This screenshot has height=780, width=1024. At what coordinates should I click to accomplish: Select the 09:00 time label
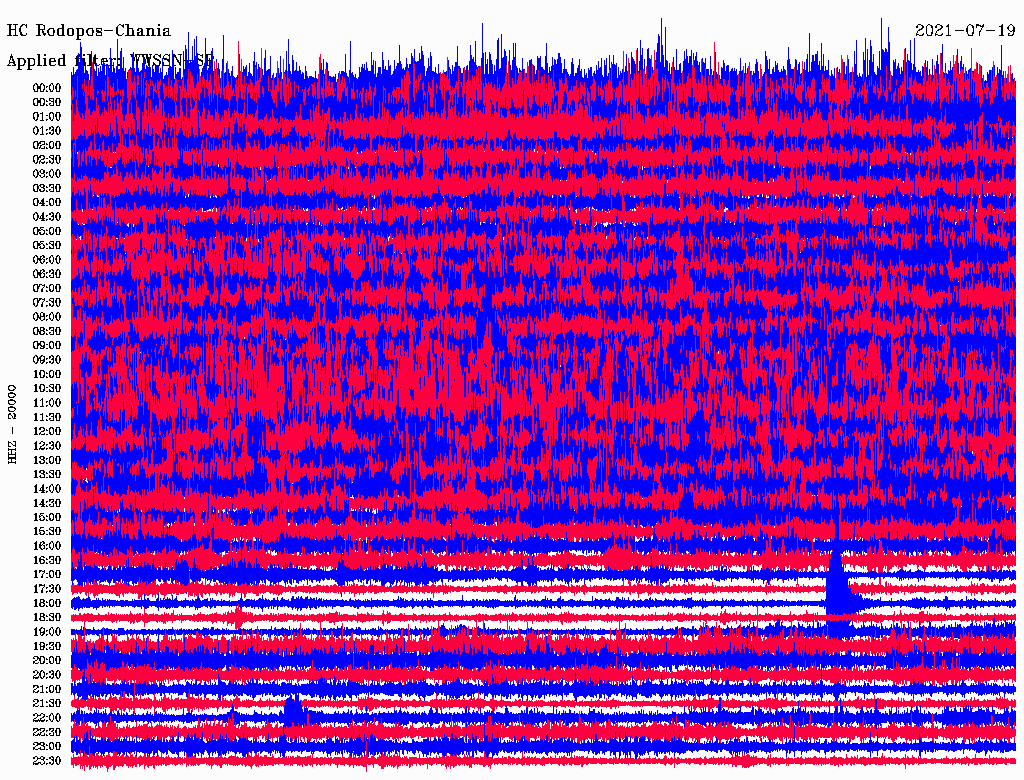pyautogui.click(x=47, y=346)
